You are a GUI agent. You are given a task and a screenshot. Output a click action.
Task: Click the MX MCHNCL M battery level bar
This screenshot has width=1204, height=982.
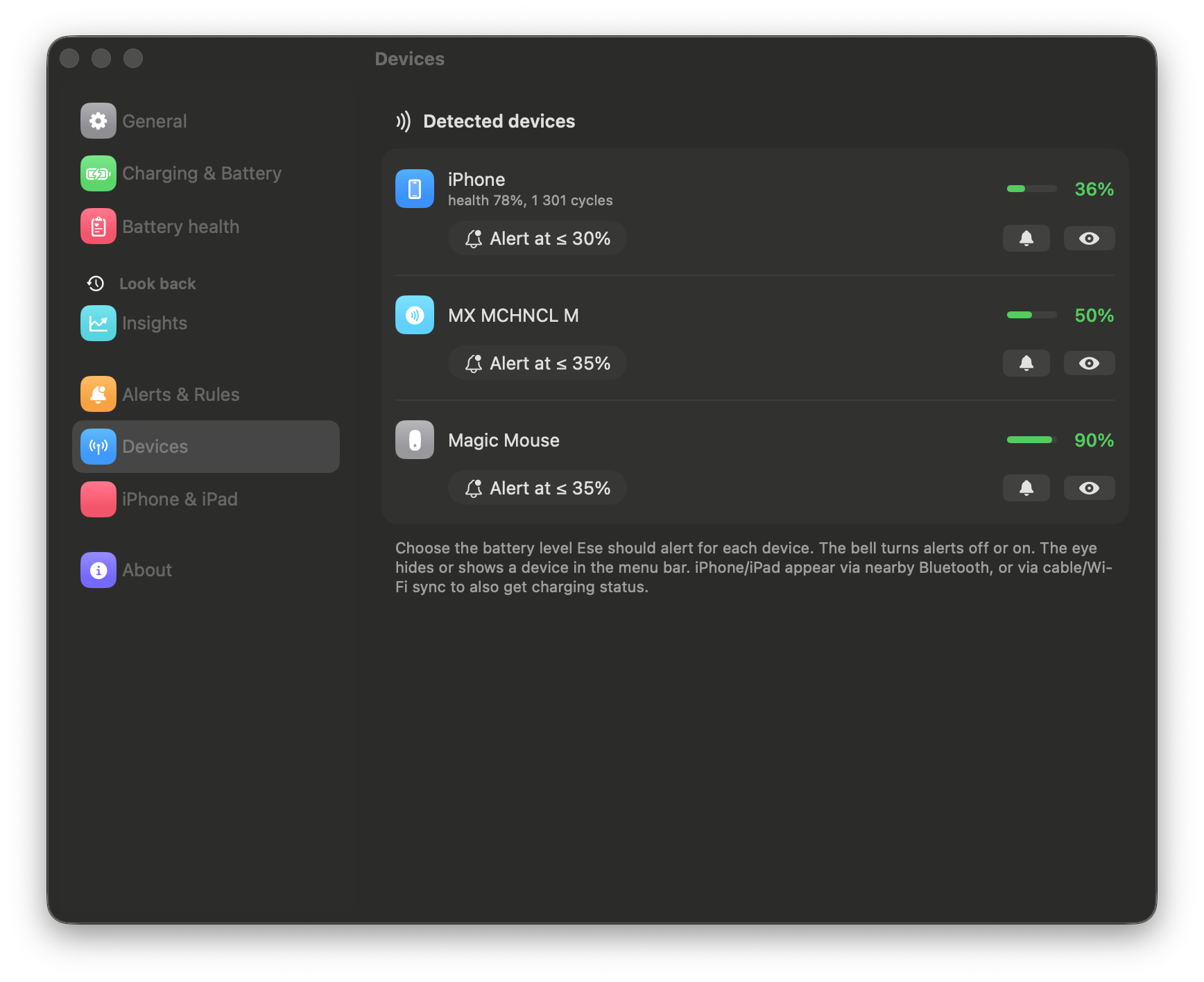click(x=1032, y=315)
